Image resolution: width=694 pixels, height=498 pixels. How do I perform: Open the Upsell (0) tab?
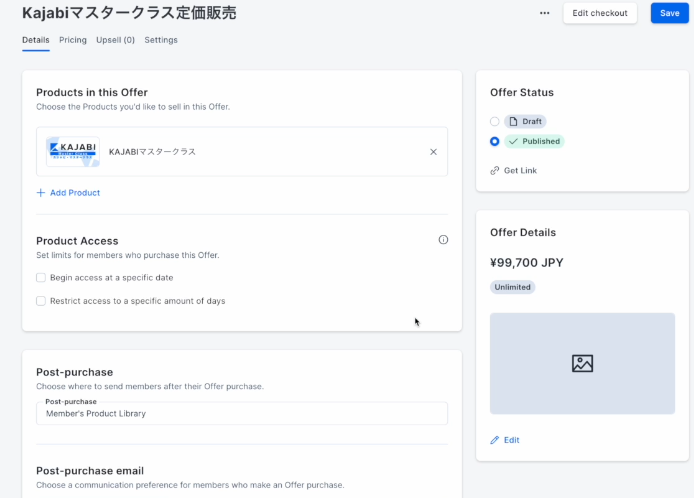tap(116, 40)
